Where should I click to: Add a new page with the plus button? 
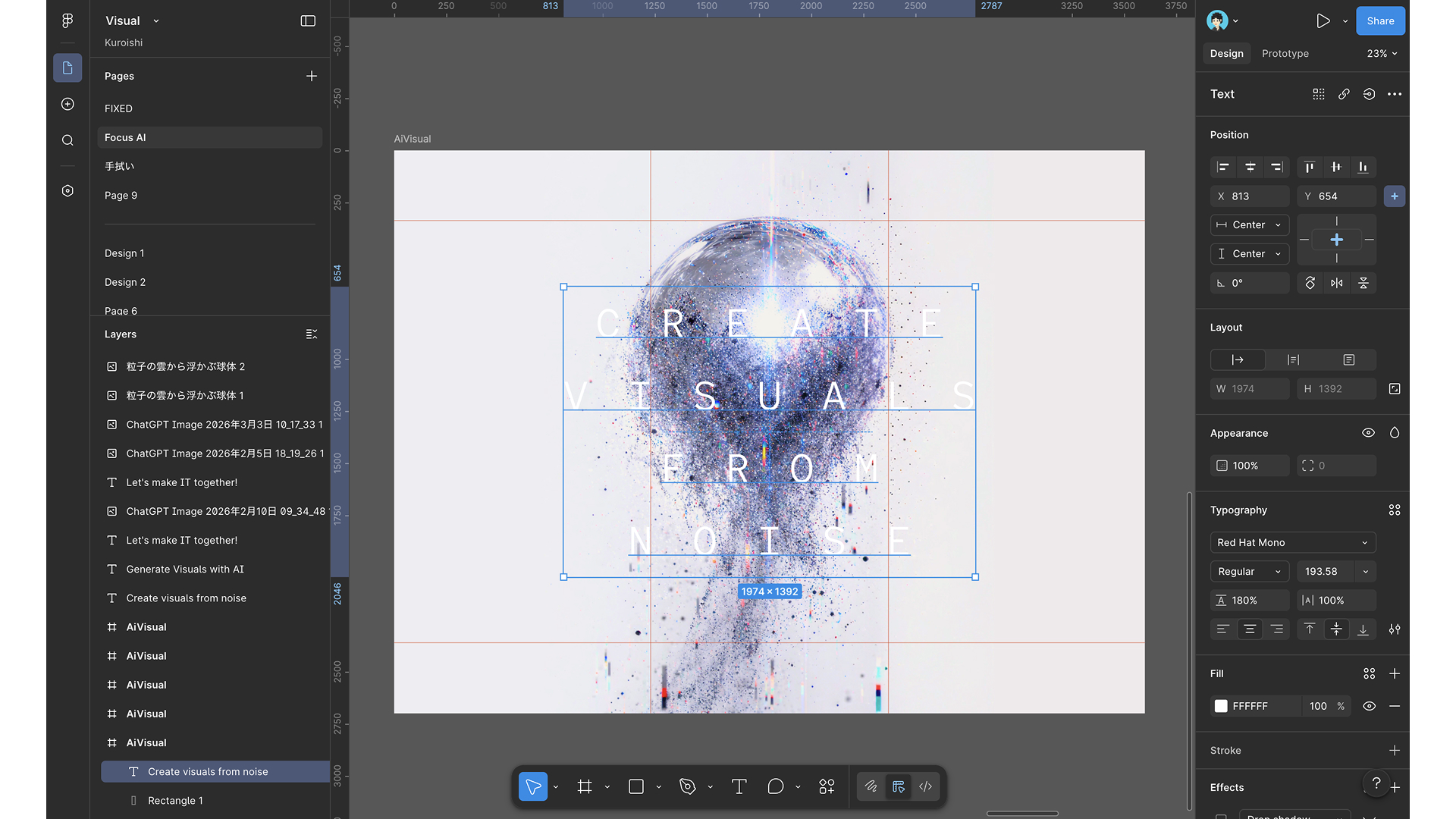pyautogui.click(x=312, y=76)
